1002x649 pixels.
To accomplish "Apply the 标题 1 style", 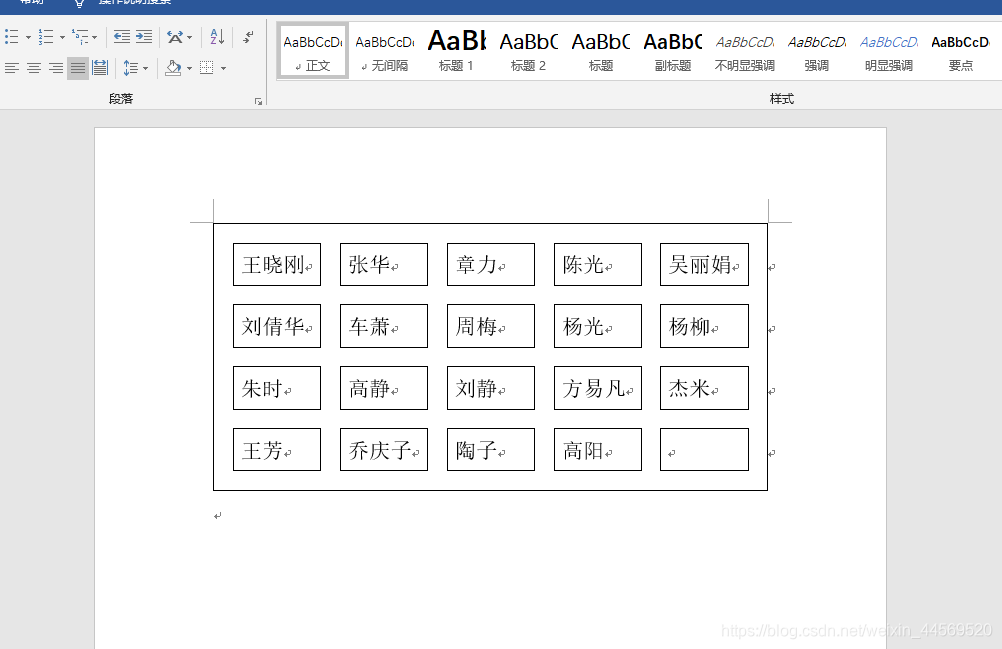I will point(456,52).
